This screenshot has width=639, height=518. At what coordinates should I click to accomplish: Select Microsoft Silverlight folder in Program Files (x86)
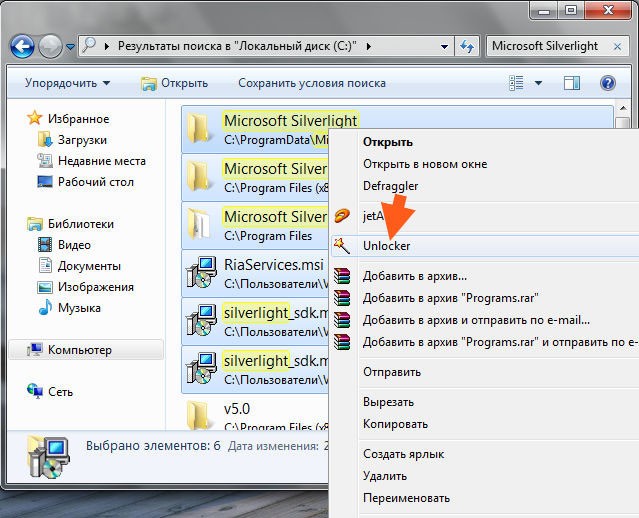pos(255,178)
